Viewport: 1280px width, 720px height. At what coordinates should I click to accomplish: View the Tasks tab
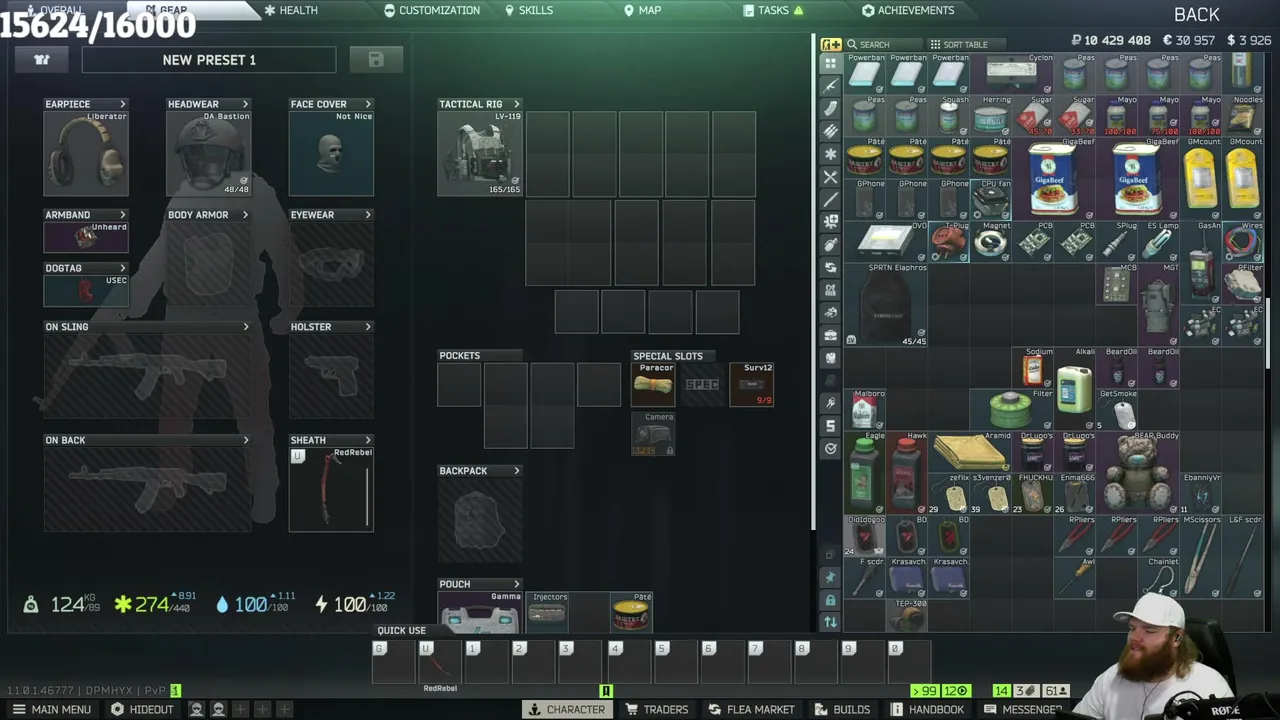point(773,10)
